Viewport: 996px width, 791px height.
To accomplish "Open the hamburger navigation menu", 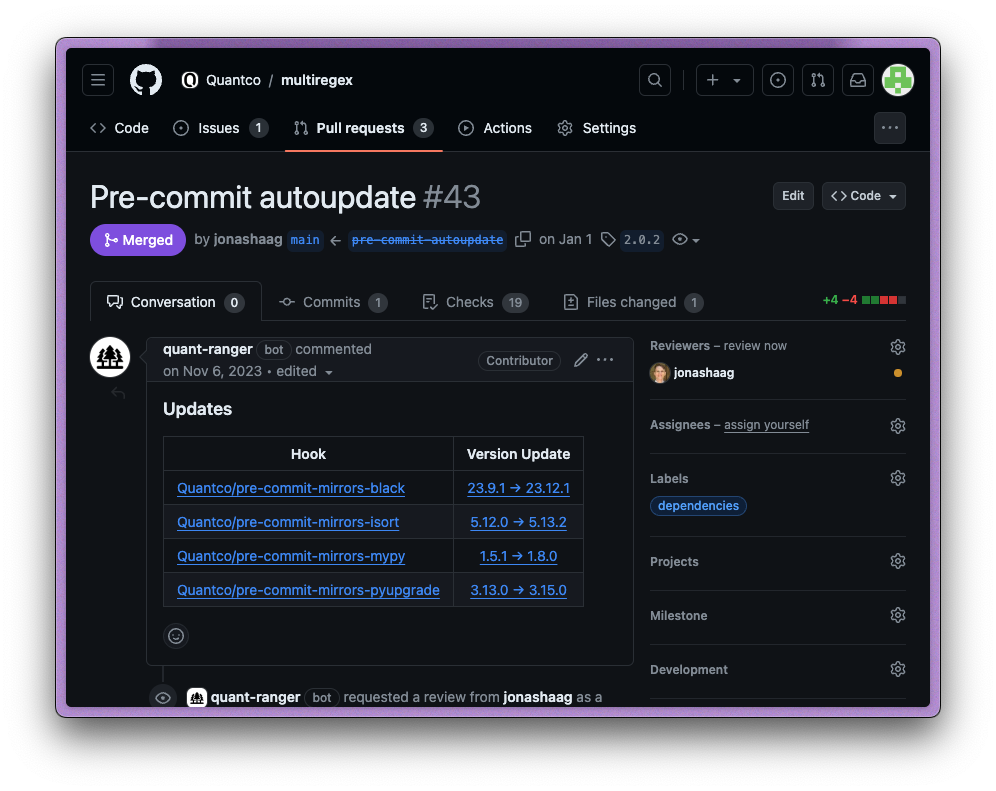I will coord(98,80).
